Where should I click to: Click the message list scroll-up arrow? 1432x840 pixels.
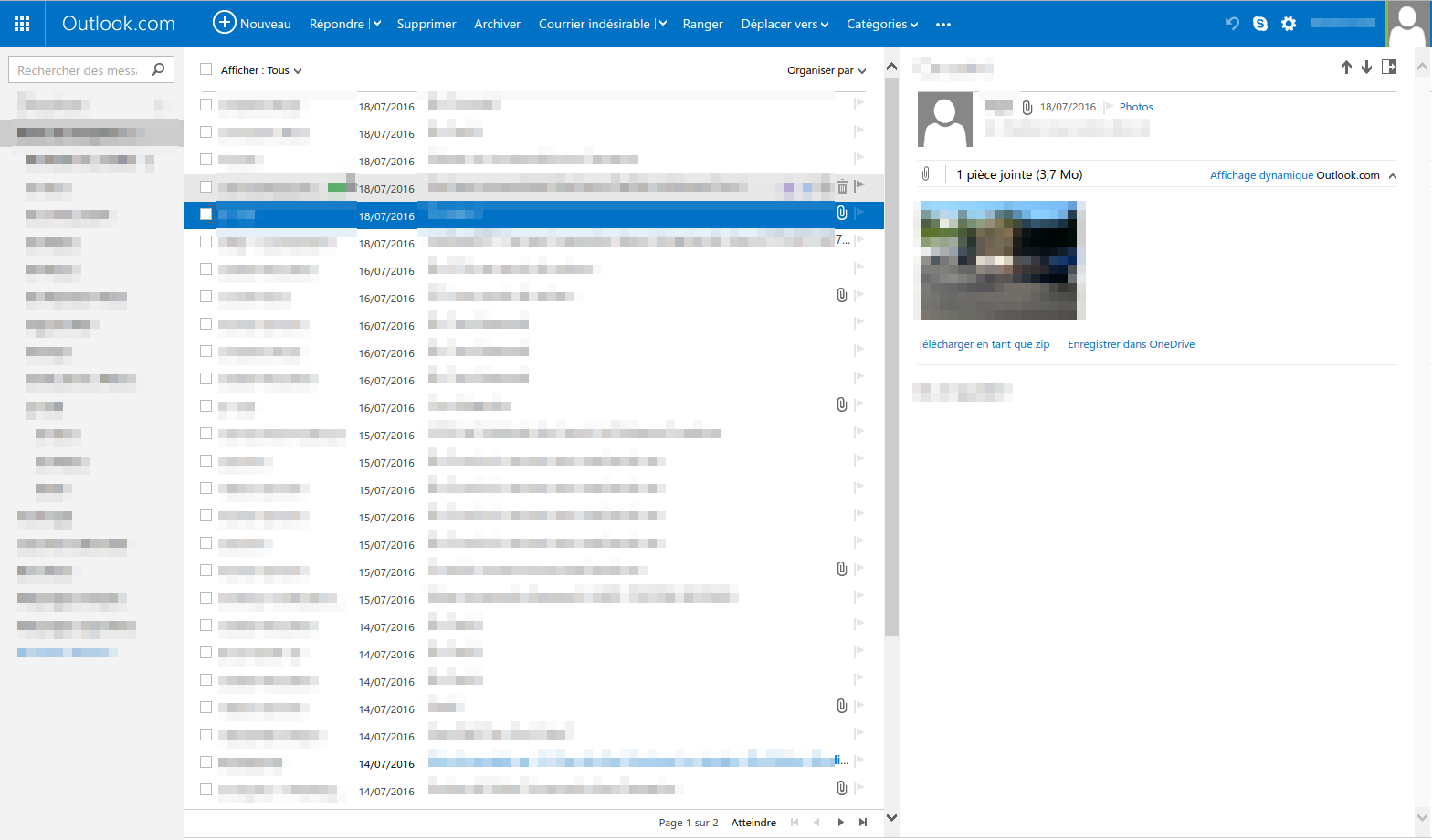[x=891, y=67]
